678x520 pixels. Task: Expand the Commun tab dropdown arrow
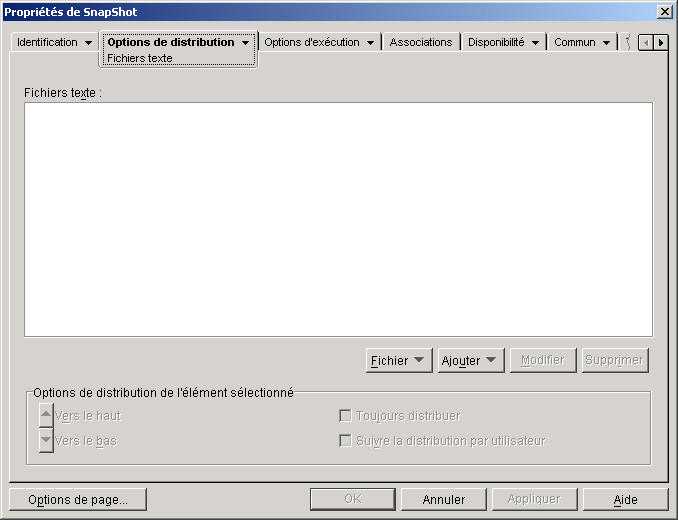607,43
